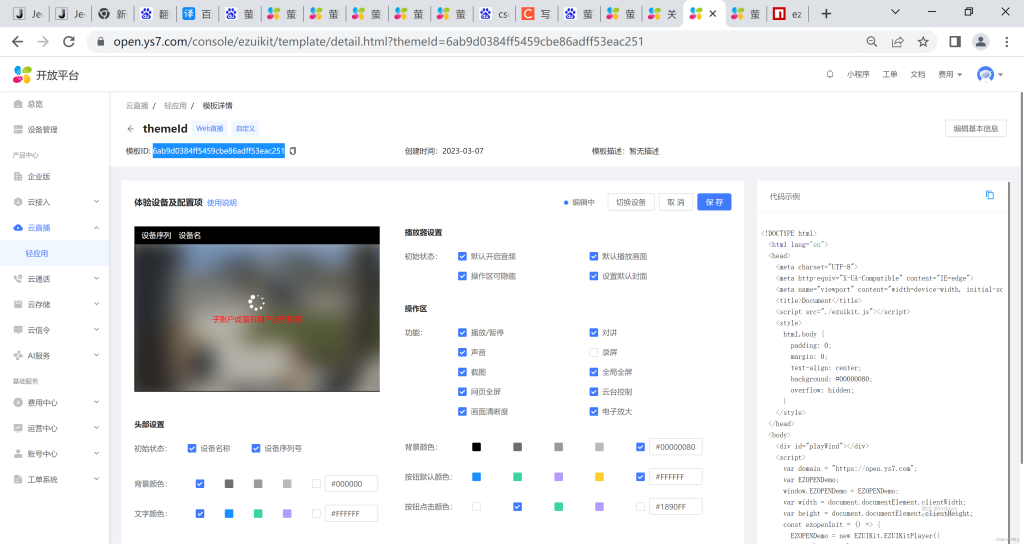The height and width of the screenshot is (544, 1024).
Task: Click the 保存 button
Action: click(x=714, y=202)
